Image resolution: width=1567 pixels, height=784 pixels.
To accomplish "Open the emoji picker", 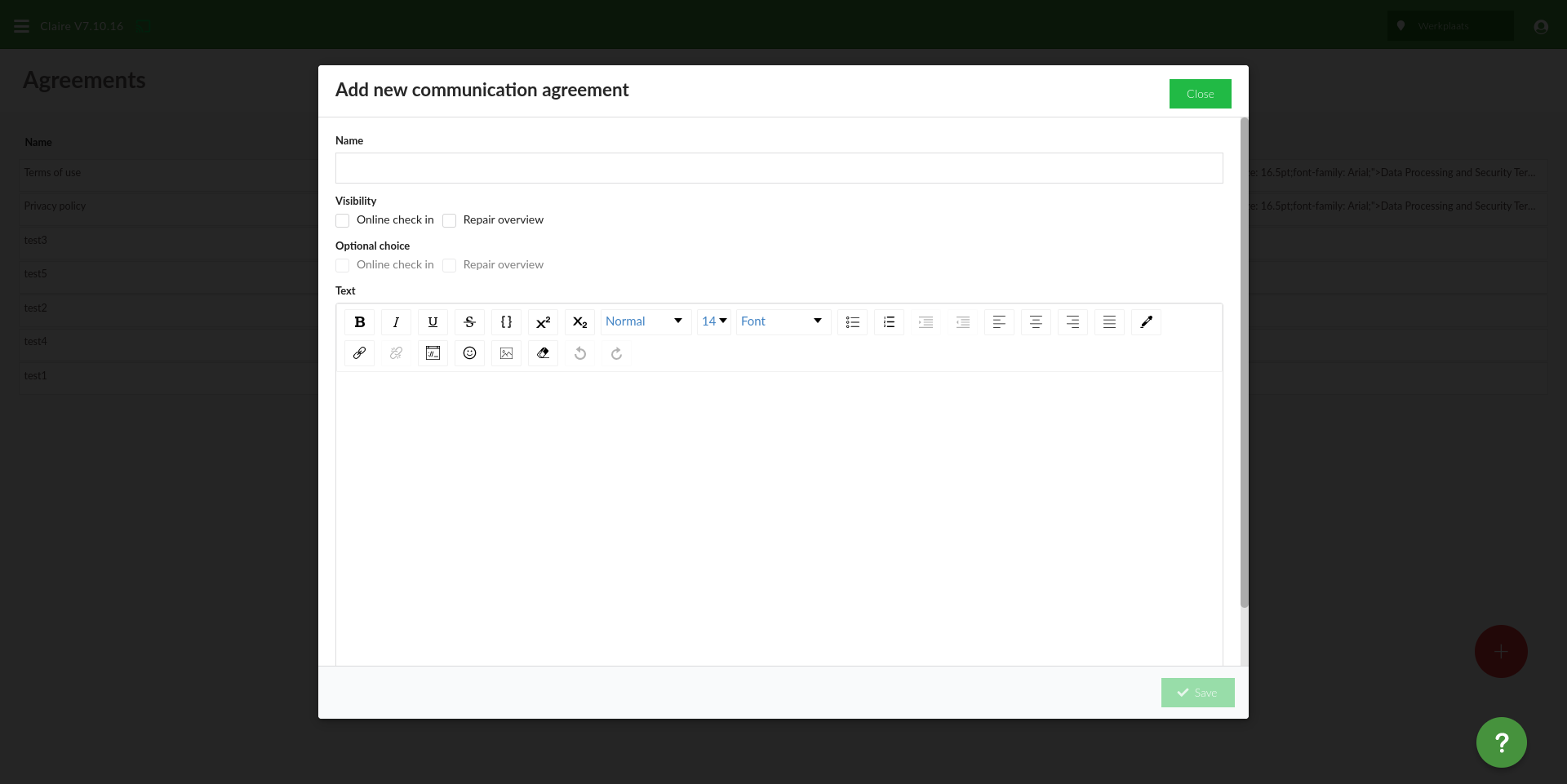I will pyautogui.click(x=469, y=353).
